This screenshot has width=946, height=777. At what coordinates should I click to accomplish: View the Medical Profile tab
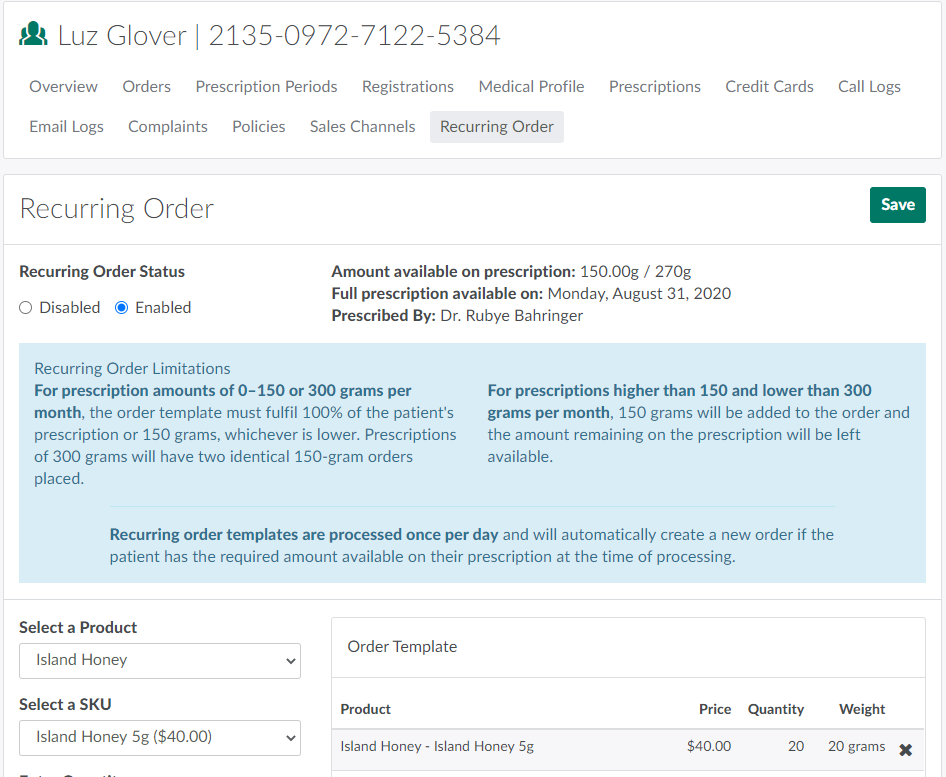point(531,87)
